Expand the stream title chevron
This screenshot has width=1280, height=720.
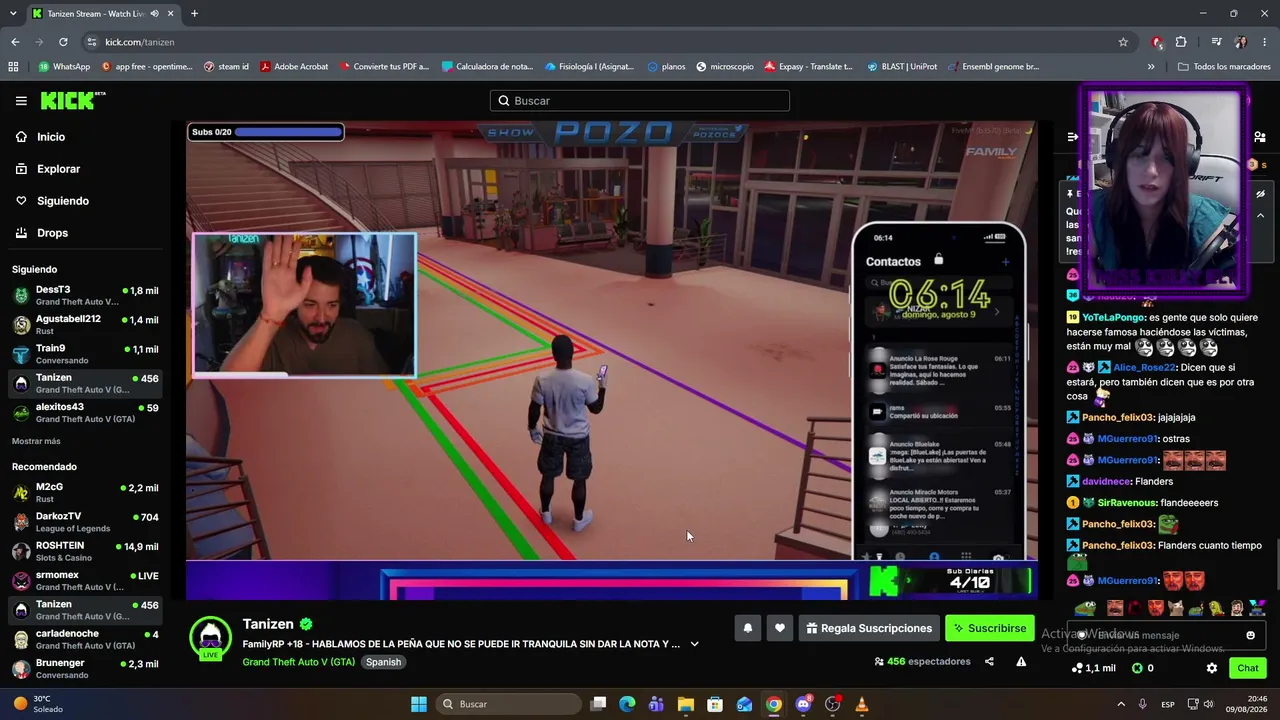click(694, 644)
